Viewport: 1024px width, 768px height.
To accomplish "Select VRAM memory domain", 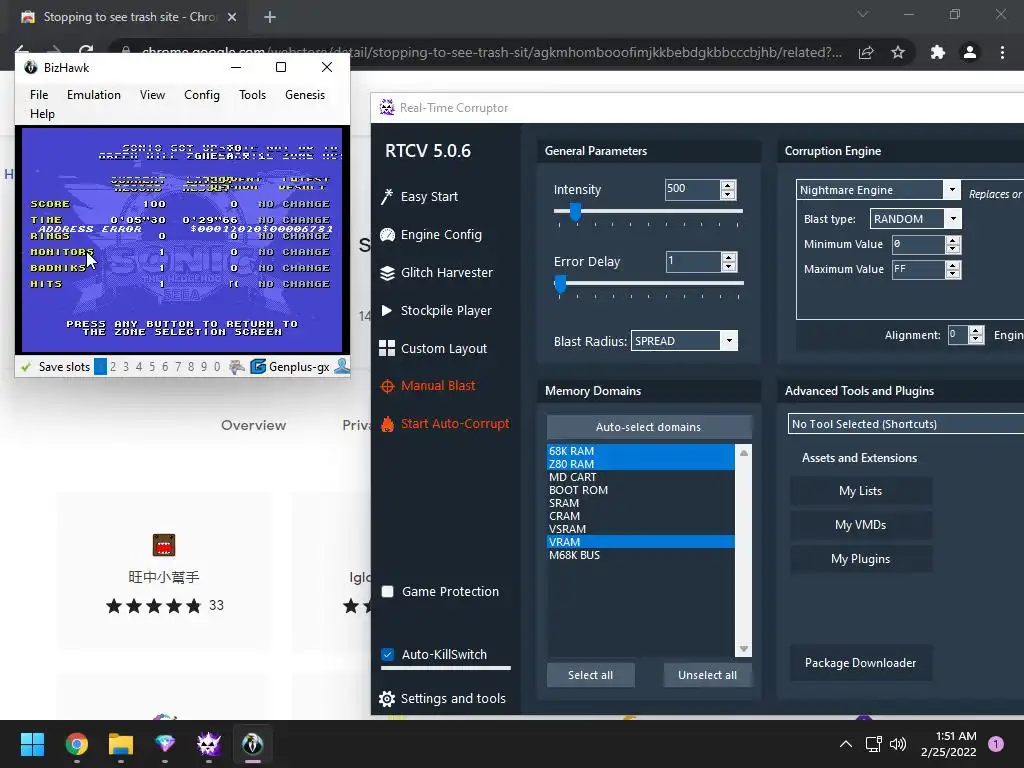I will (x=641, y=542).
